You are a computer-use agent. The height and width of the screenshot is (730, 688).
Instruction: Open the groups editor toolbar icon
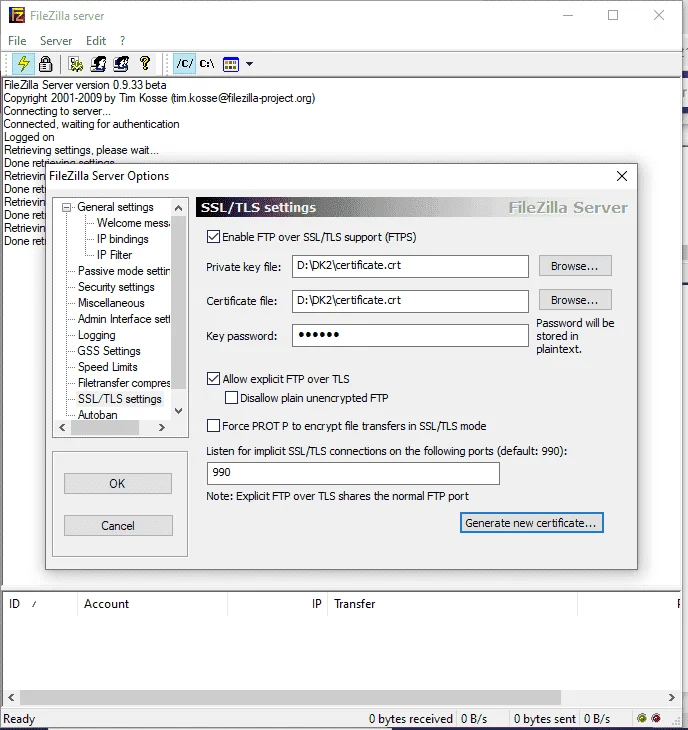[x=121, y=64]
